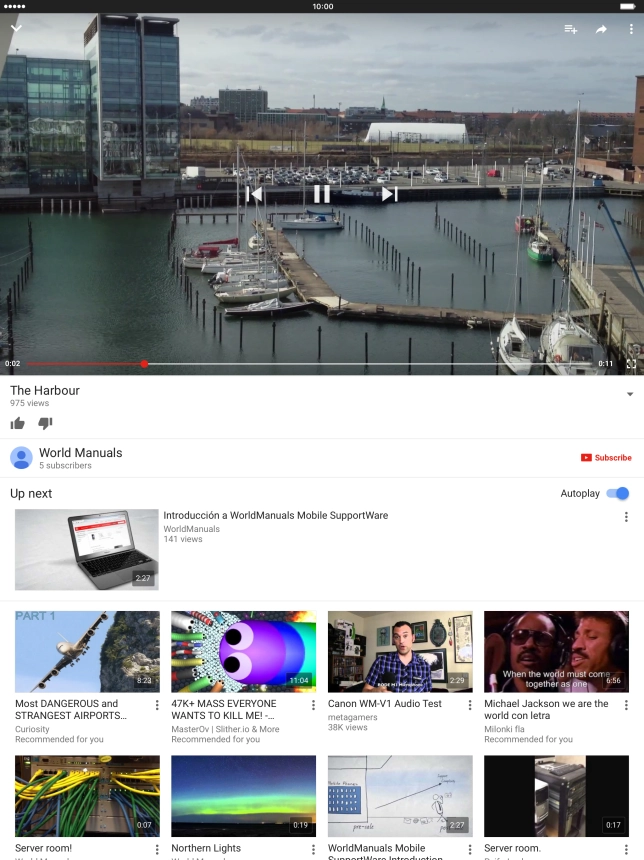Share the video with arrow icon
Viewport: 644px width, 860px height.
(x=601, y=29)
